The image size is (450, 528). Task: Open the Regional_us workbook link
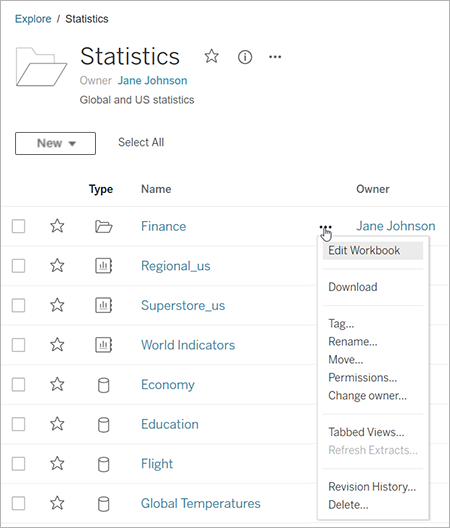[x=175, y=266]
